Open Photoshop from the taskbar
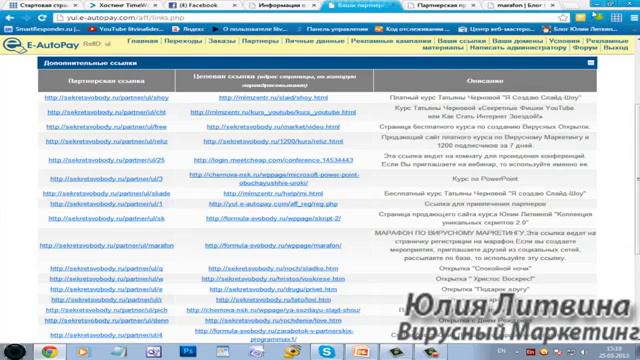The height and width of the screenshot is (360, 640). [x=188, y=351]
